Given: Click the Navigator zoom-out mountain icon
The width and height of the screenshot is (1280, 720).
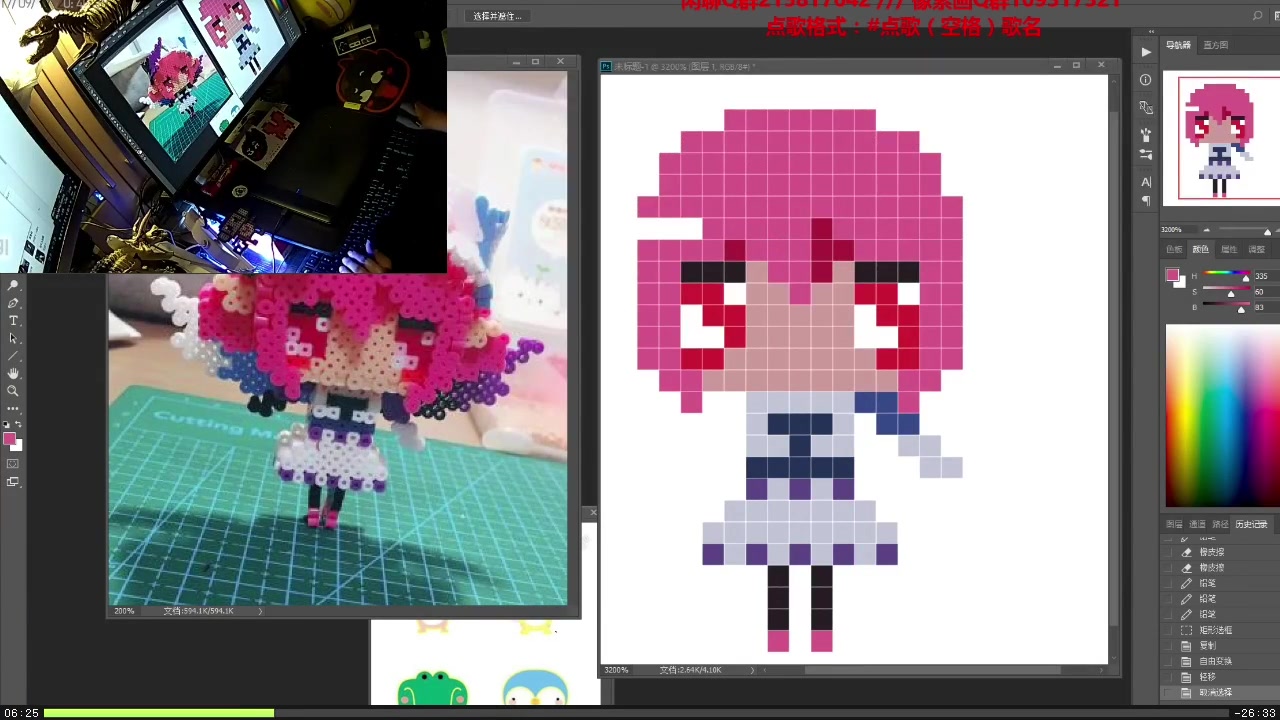Looking at the screenshot, I should pos(1206,230).
